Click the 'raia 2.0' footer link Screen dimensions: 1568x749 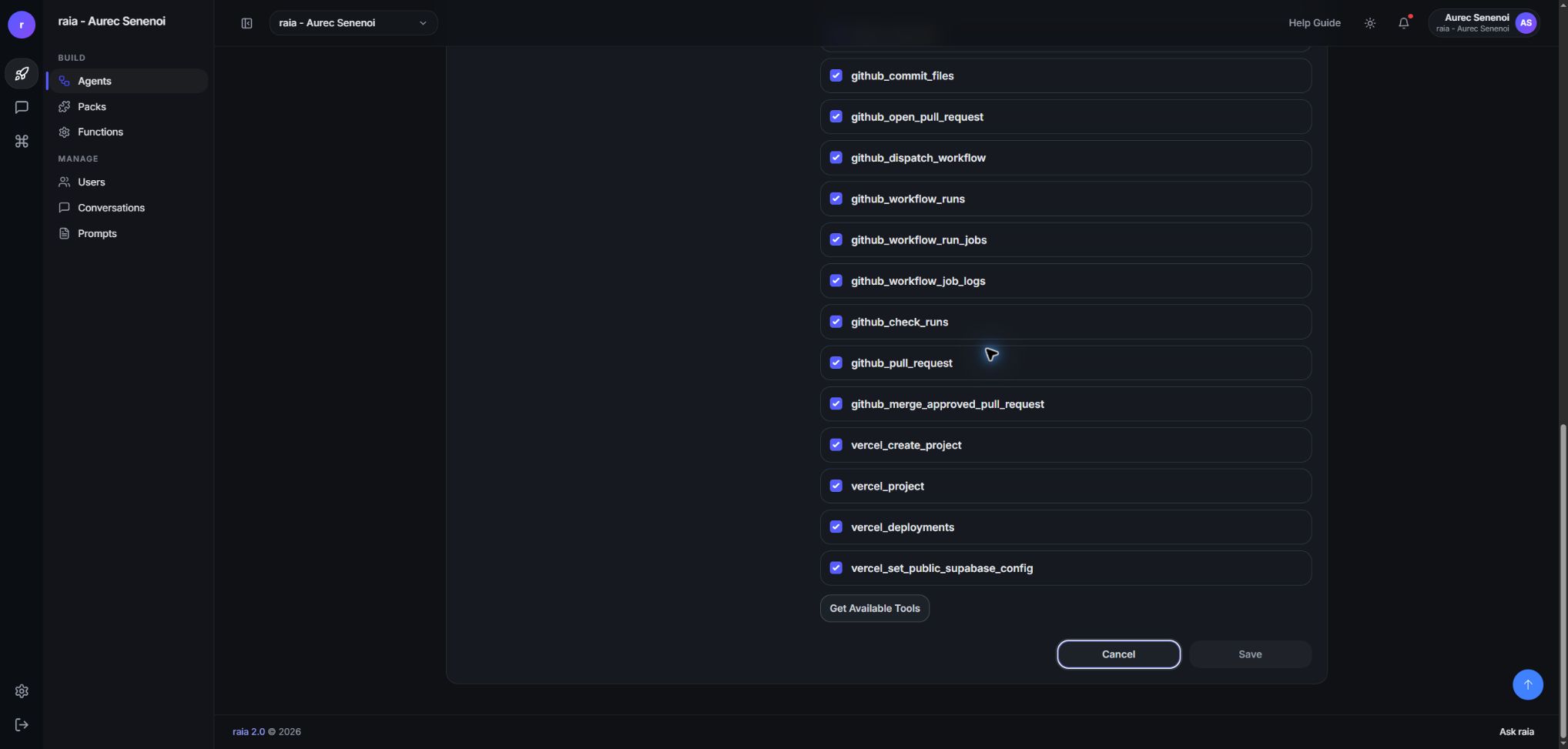[x=249, y=731]
